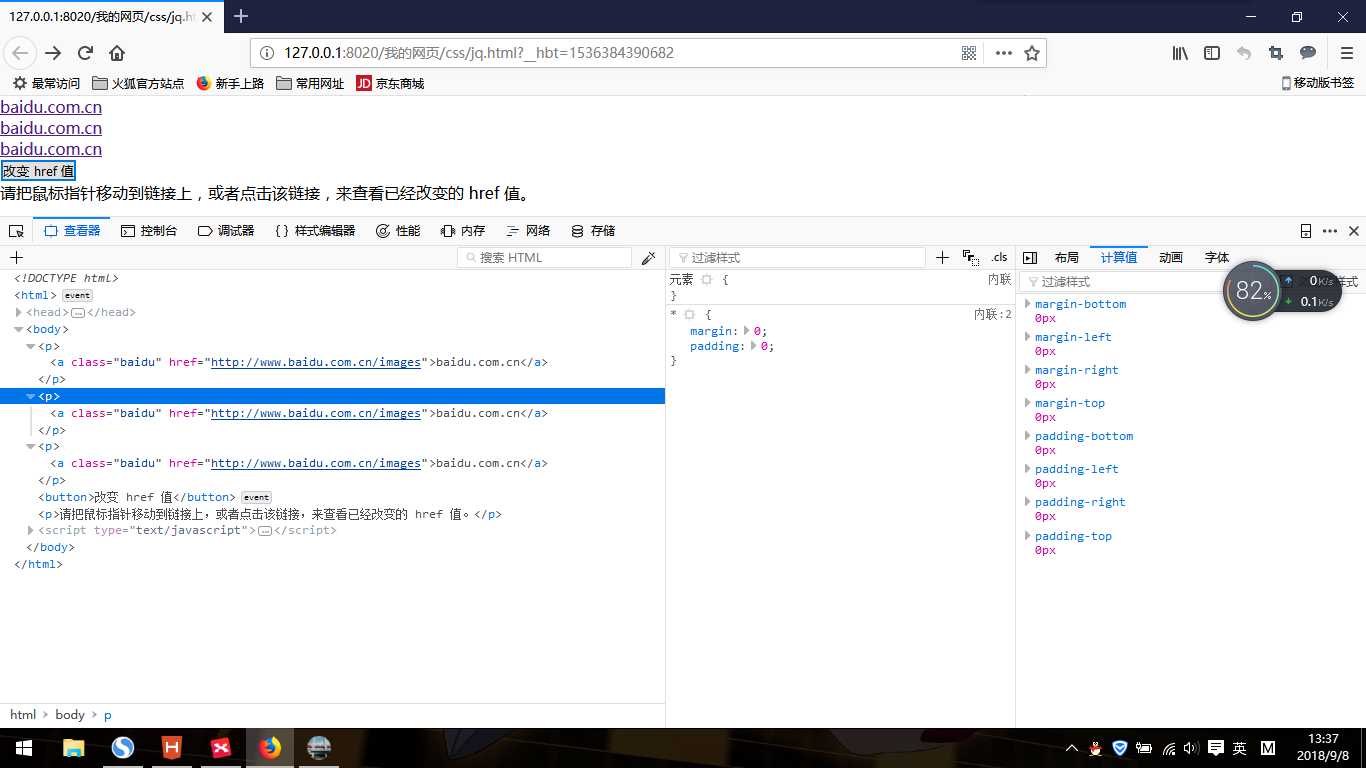Collapse the highlighted p element
The width and height of the screenshot is (1366, 768).
[31, 396]
